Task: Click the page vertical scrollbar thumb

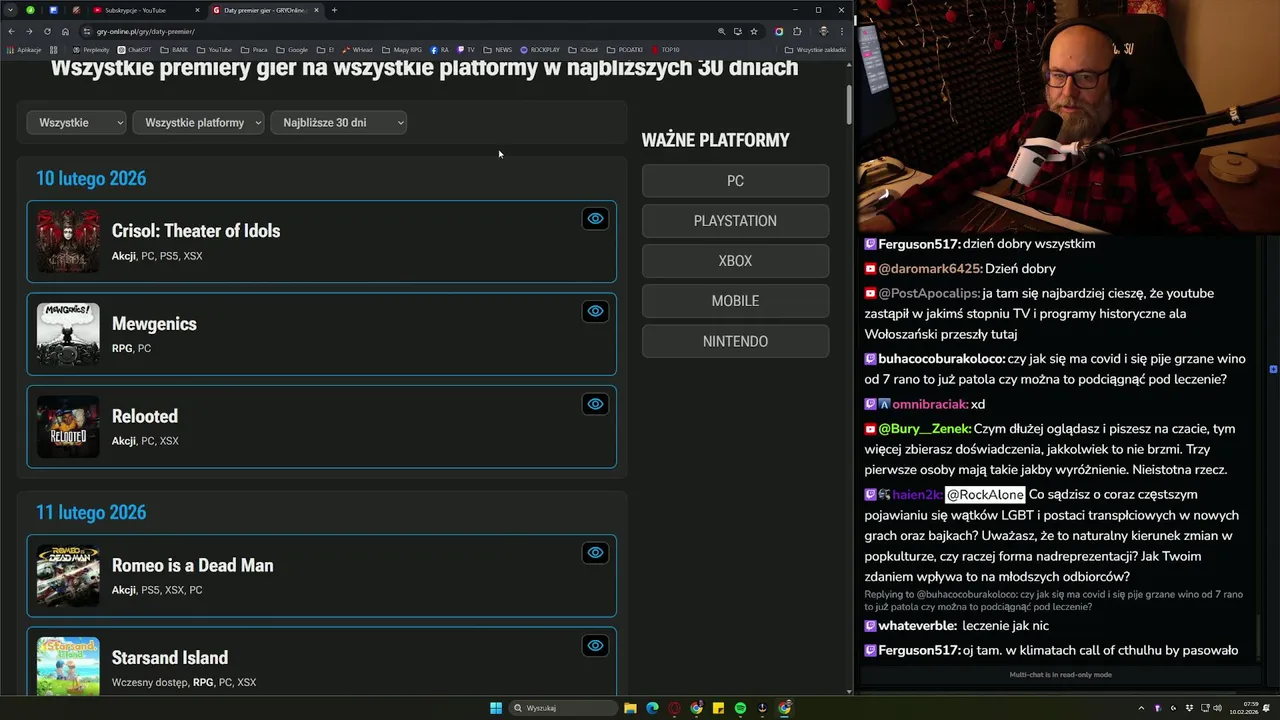Action: pyautogui.click(x=849, y=104)
